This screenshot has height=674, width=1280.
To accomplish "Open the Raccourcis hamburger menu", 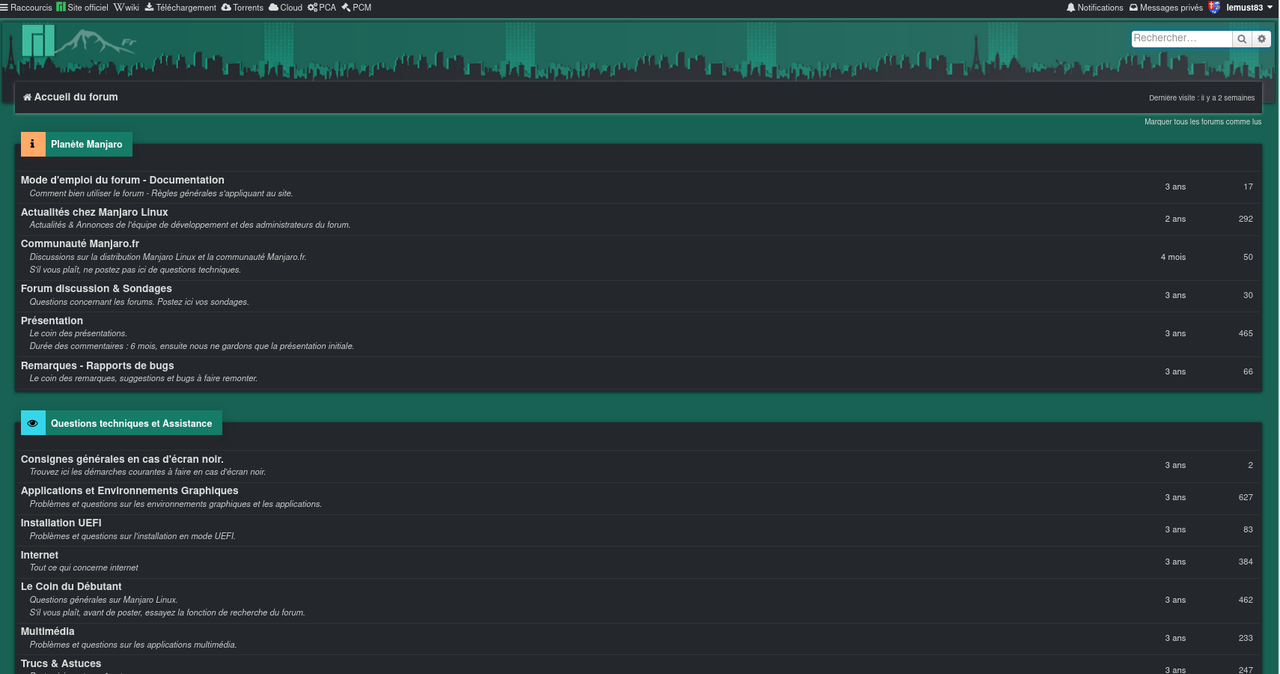I will [x=26, y=7].
